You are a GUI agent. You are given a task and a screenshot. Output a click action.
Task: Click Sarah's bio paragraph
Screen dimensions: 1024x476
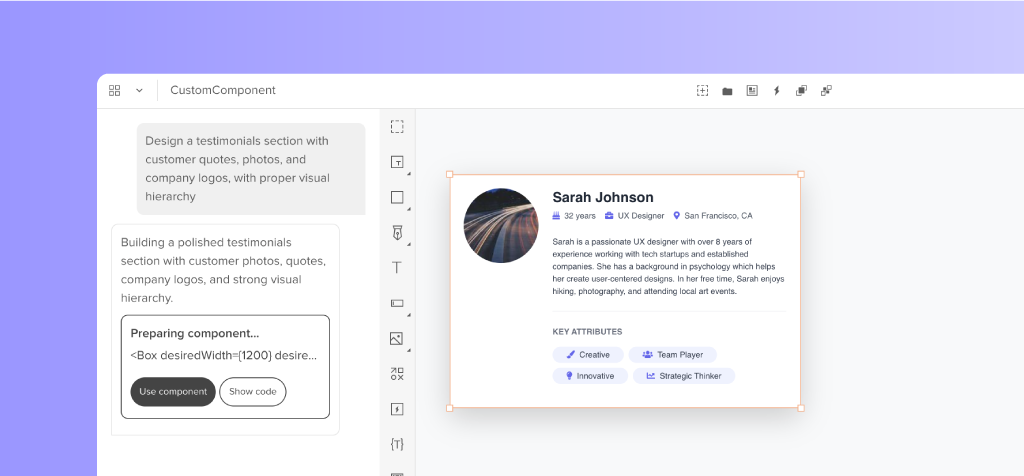coord(669,266)
